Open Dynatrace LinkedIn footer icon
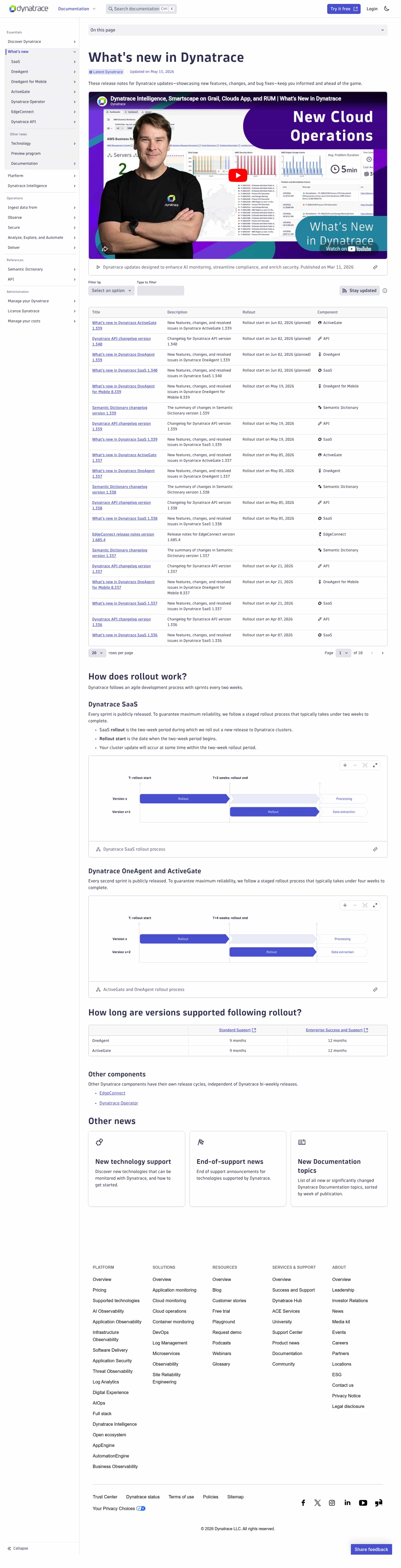Screen dimensions: 401x1568 coord(348,1503)
